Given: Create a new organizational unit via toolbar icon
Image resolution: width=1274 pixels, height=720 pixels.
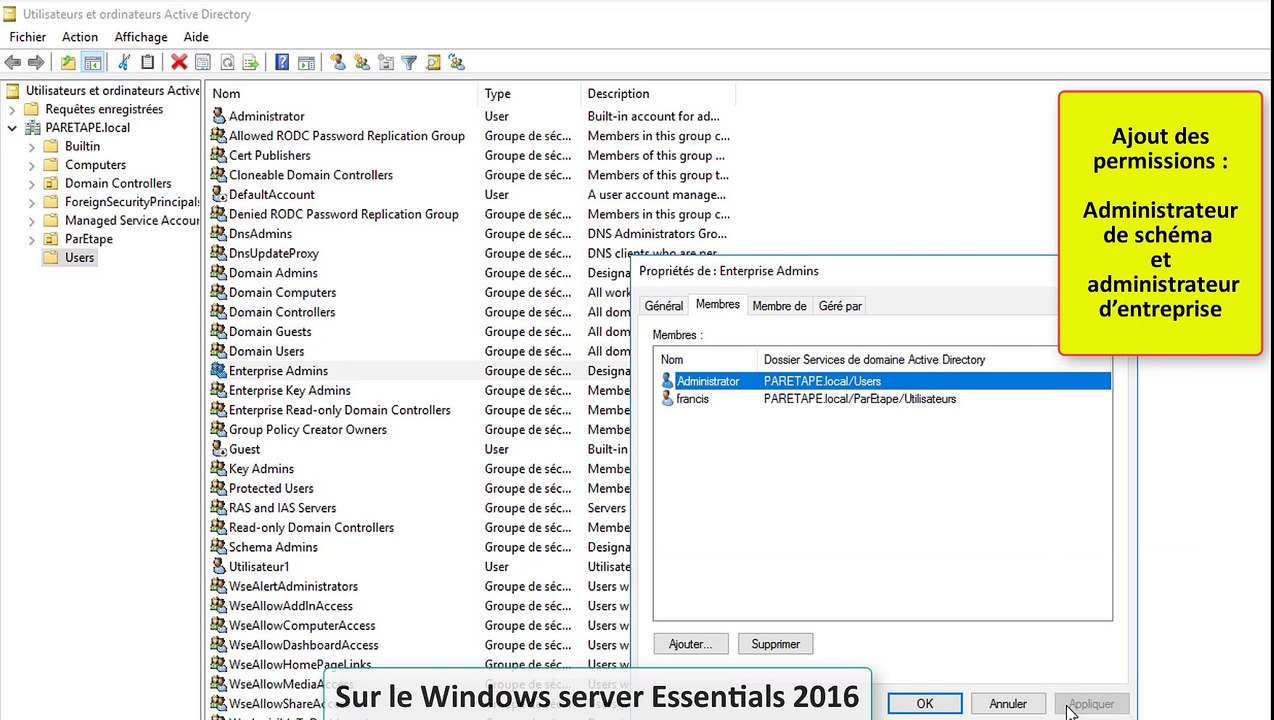Looking at the screenshot, I should [x=386, y=62].
